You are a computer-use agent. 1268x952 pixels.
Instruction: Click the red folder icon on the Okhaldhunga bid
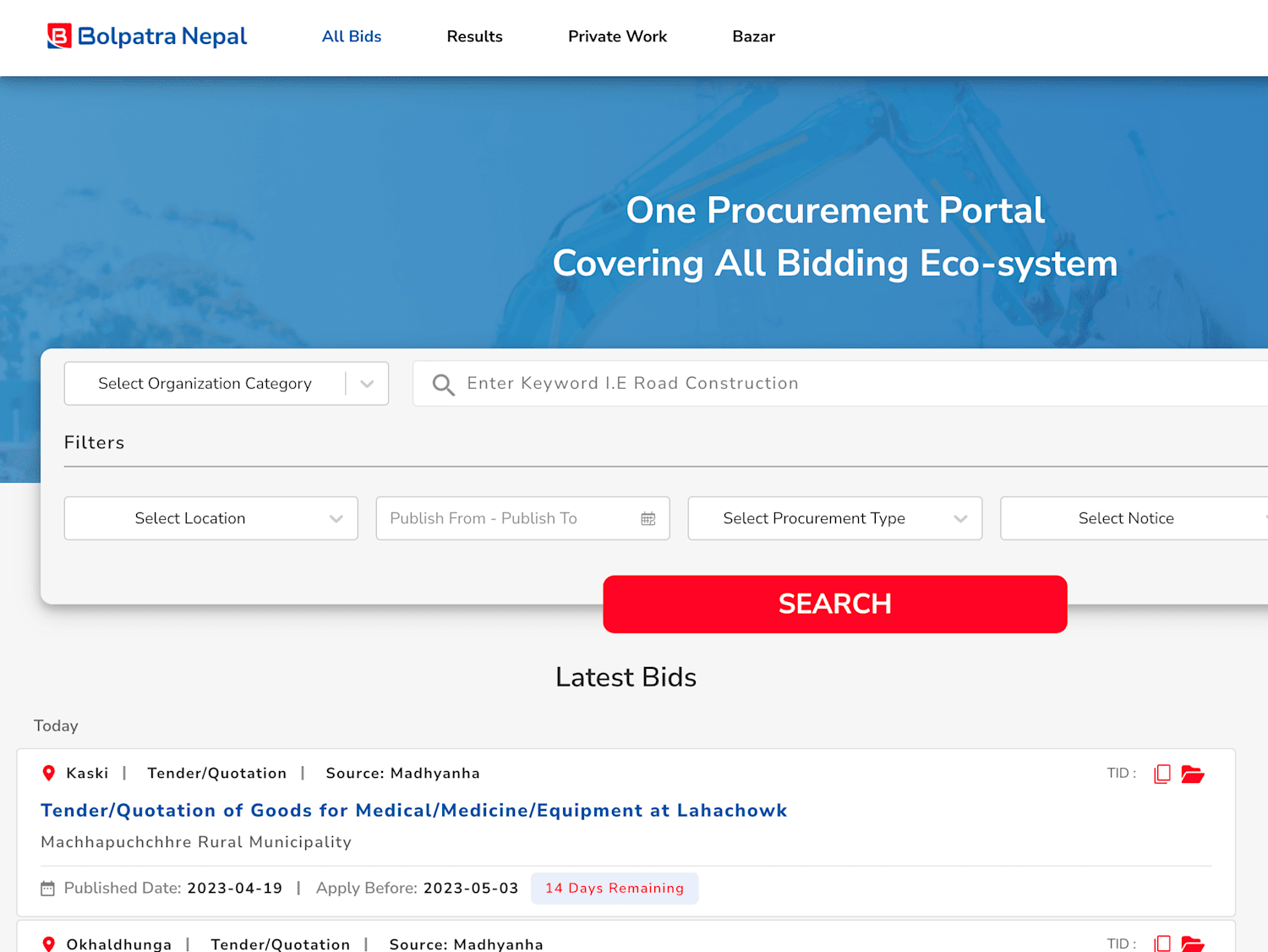pyautogui.click(x=1192, y=944)
